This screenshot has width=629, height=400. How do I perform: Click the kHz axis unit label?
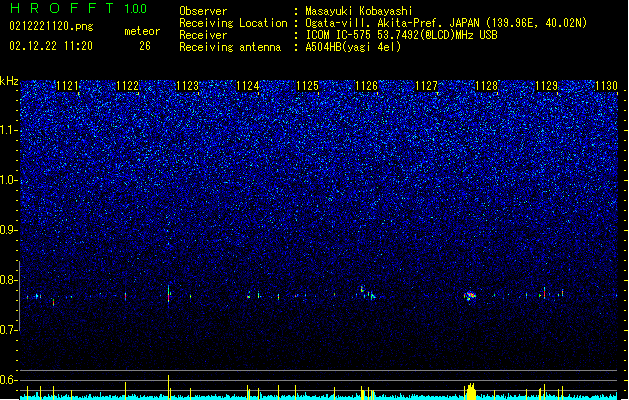click(9, 81)
